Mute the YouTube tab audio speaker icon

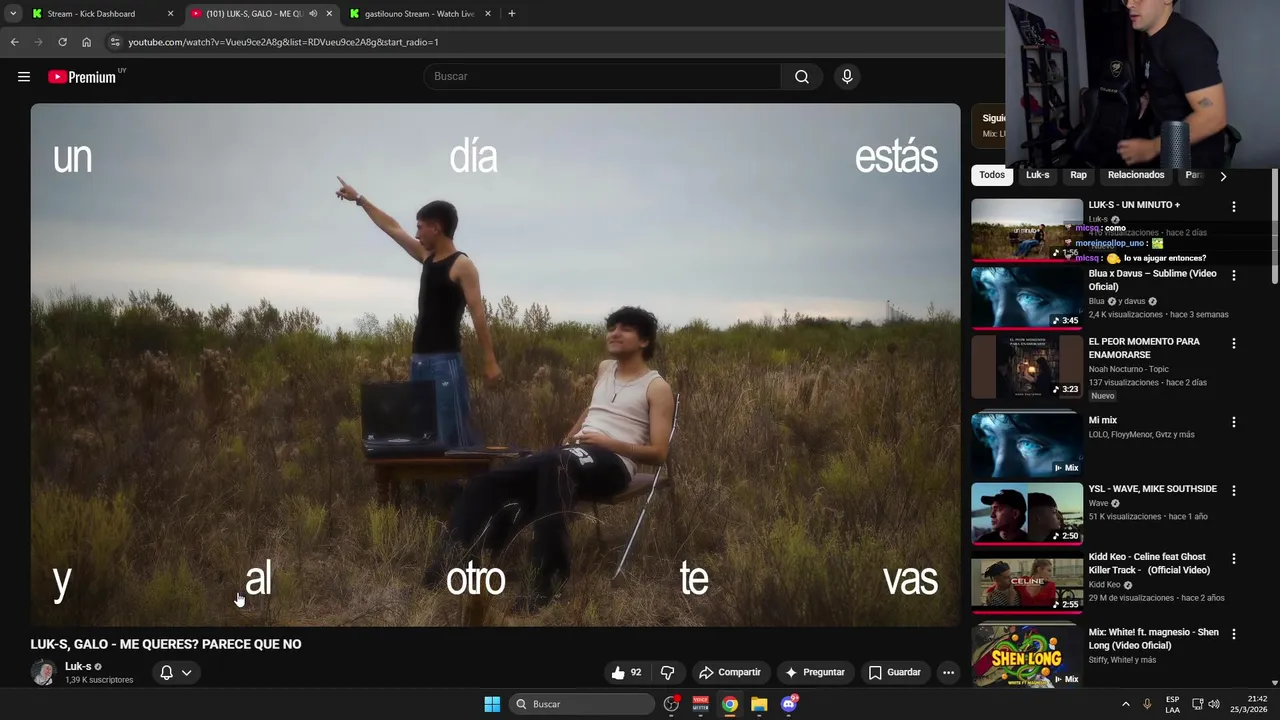[313, 14]
